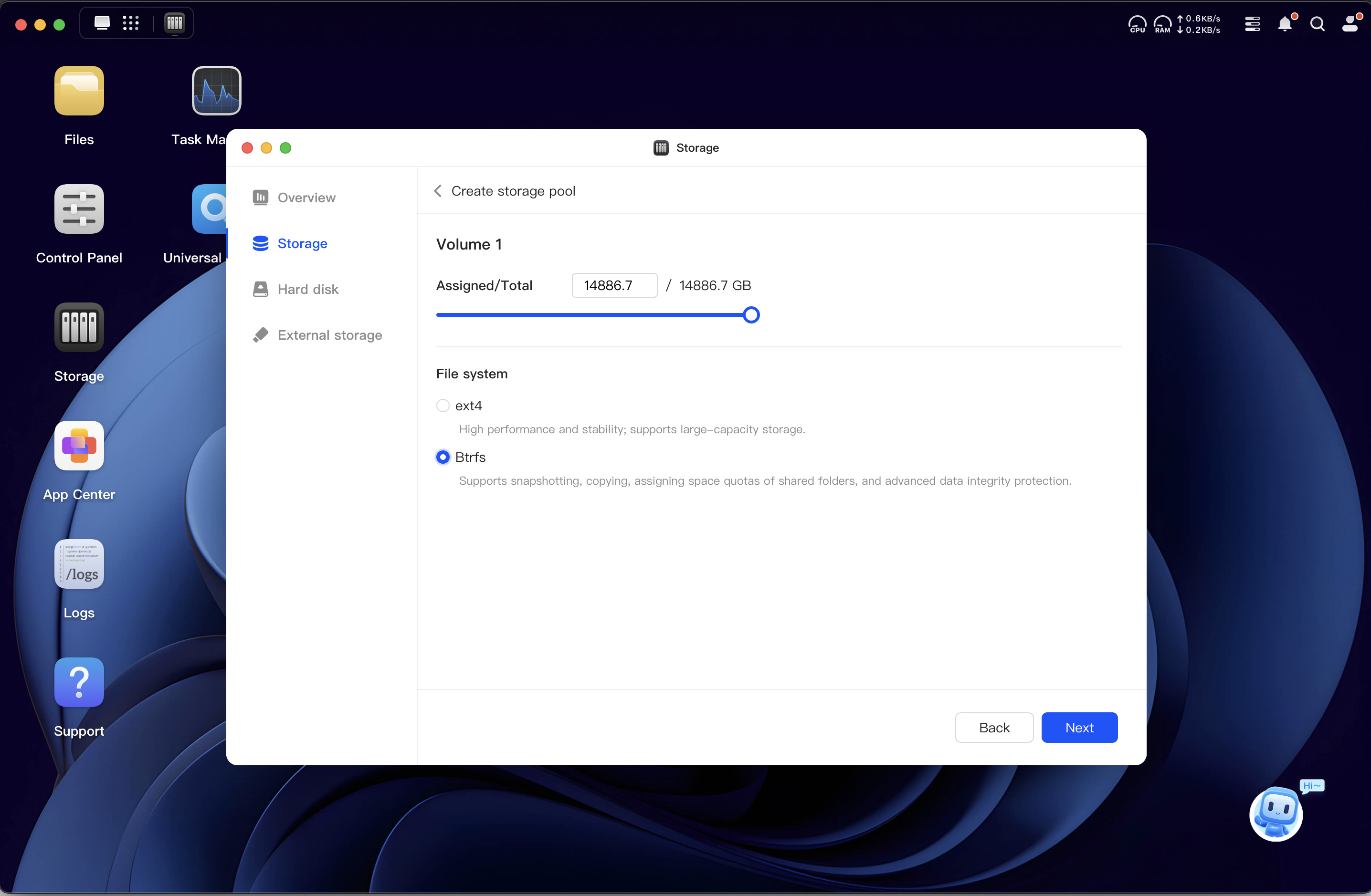The height and width of the screenshot is (896, 1371).
Task: Launch App Center from the desktop
Action: coord(79,446)
